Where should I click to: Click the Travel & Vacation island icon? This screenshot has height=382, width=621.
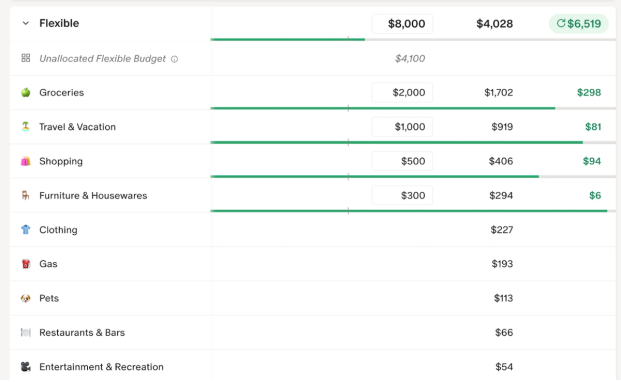pyautogui.click(x=26, y=127)
